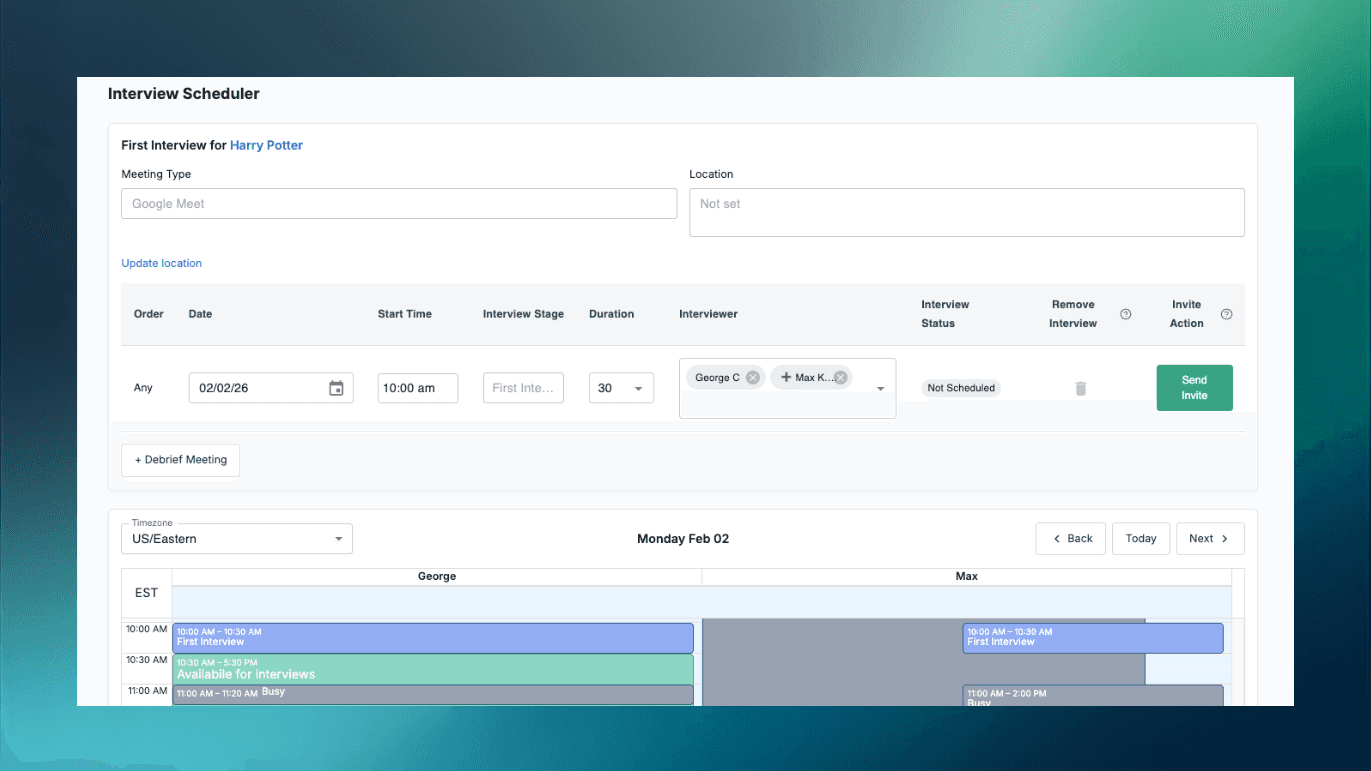
Task: Select the Meeting Type field
Action: (x=399, y=203)
